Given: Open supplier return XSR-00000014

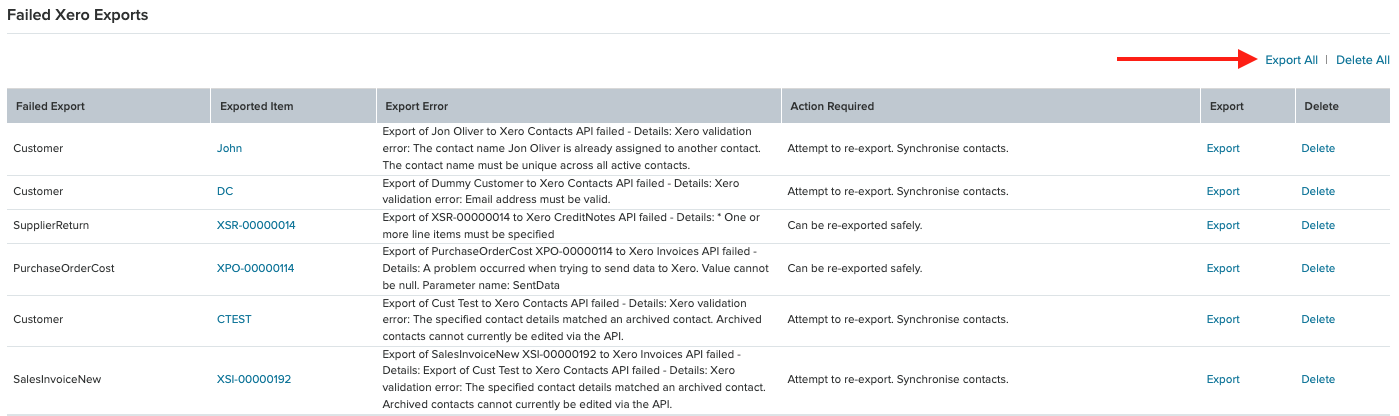Looking at the screenshot, I should 256,225.
